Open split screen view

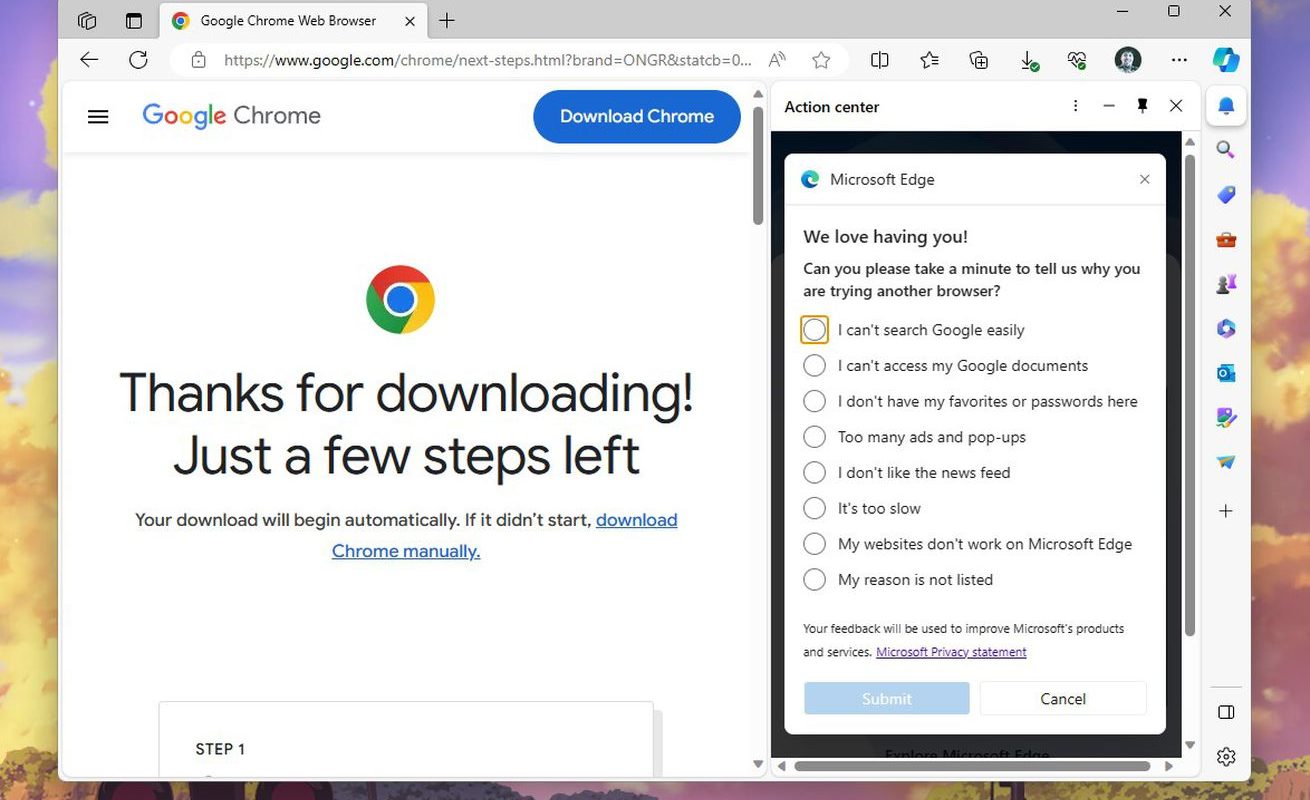tap(880, 60)
